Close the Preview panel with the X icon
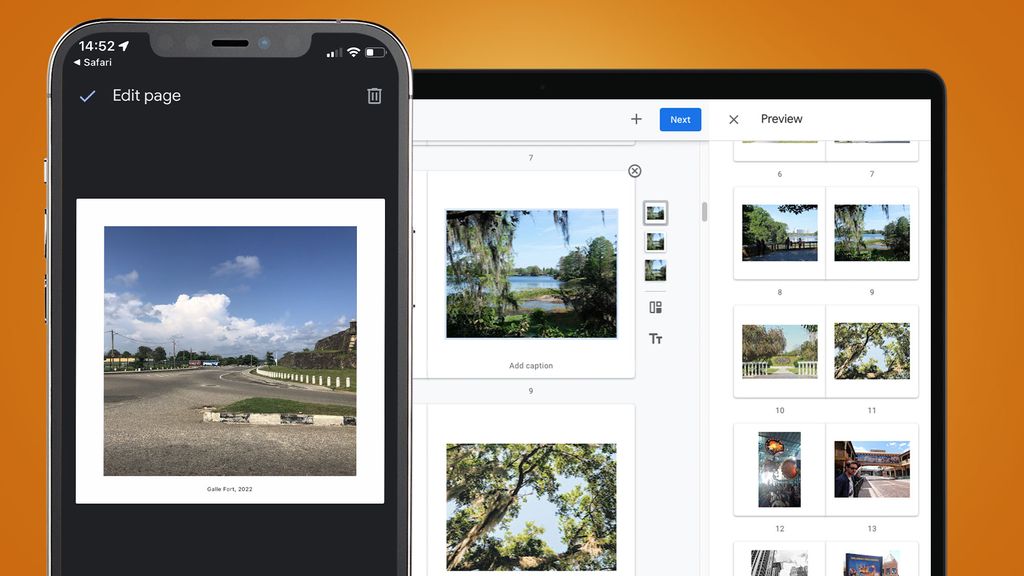Viewport: 1024px width, 576px height. coord(733,119)
